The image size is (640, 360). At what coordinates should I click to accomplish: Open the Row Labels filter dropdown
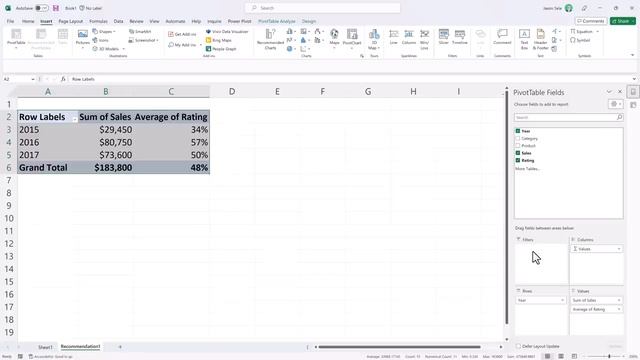[x=74, y=119]
